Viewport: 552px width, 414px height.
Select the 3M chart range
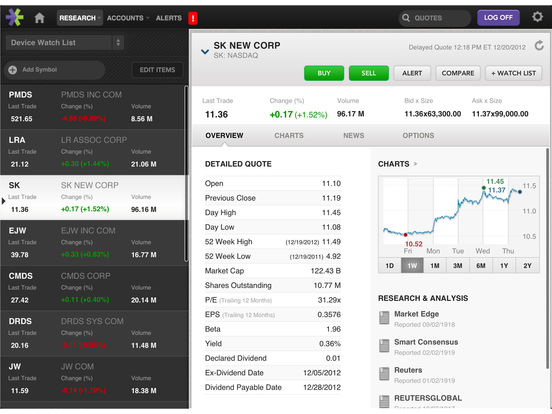458,265
